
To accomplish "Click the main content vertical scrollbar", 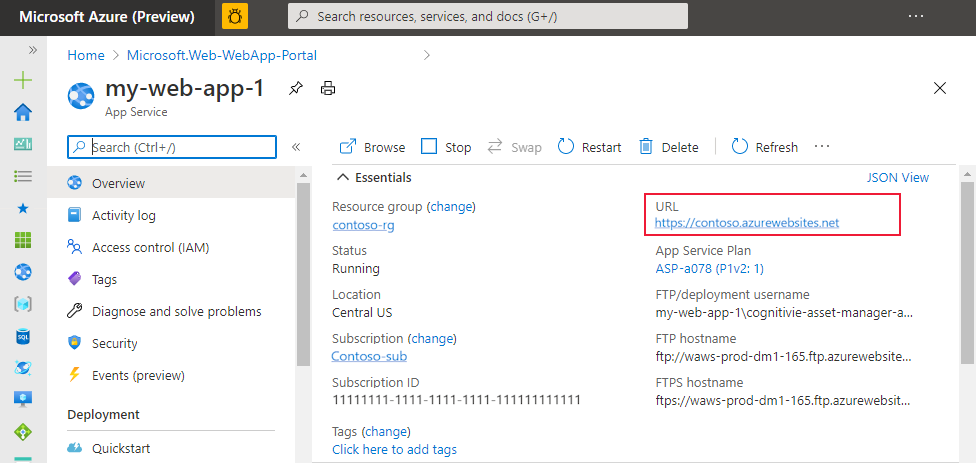I will (x=967, y=272).
